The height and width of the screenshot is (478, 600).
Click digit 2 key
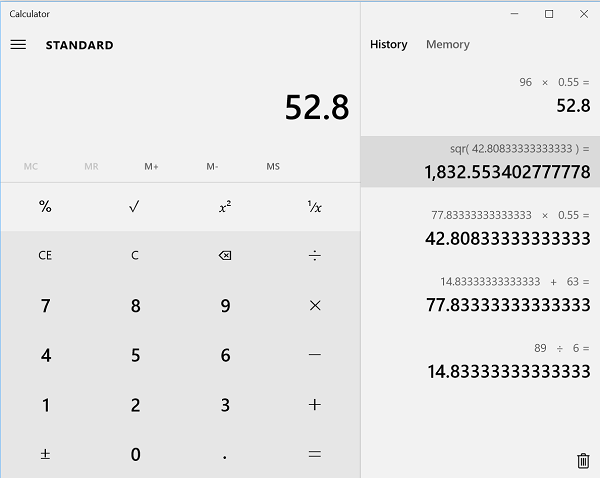[135, 405]
